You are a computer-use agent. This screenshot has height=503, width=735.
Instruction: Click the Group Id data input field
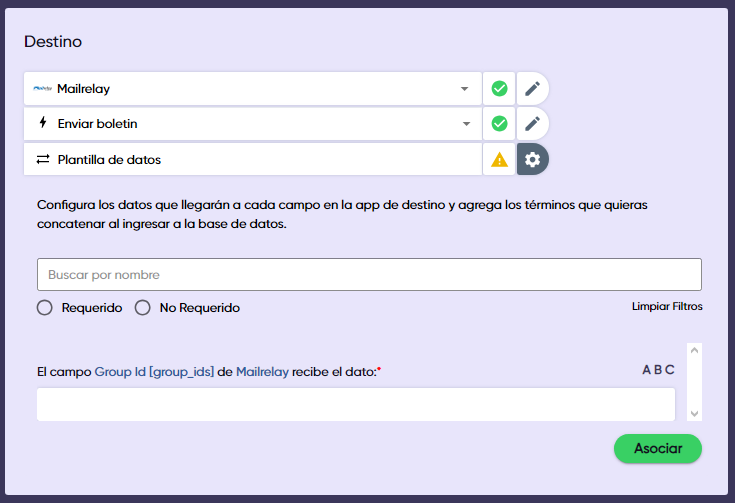tap(355, 405)
